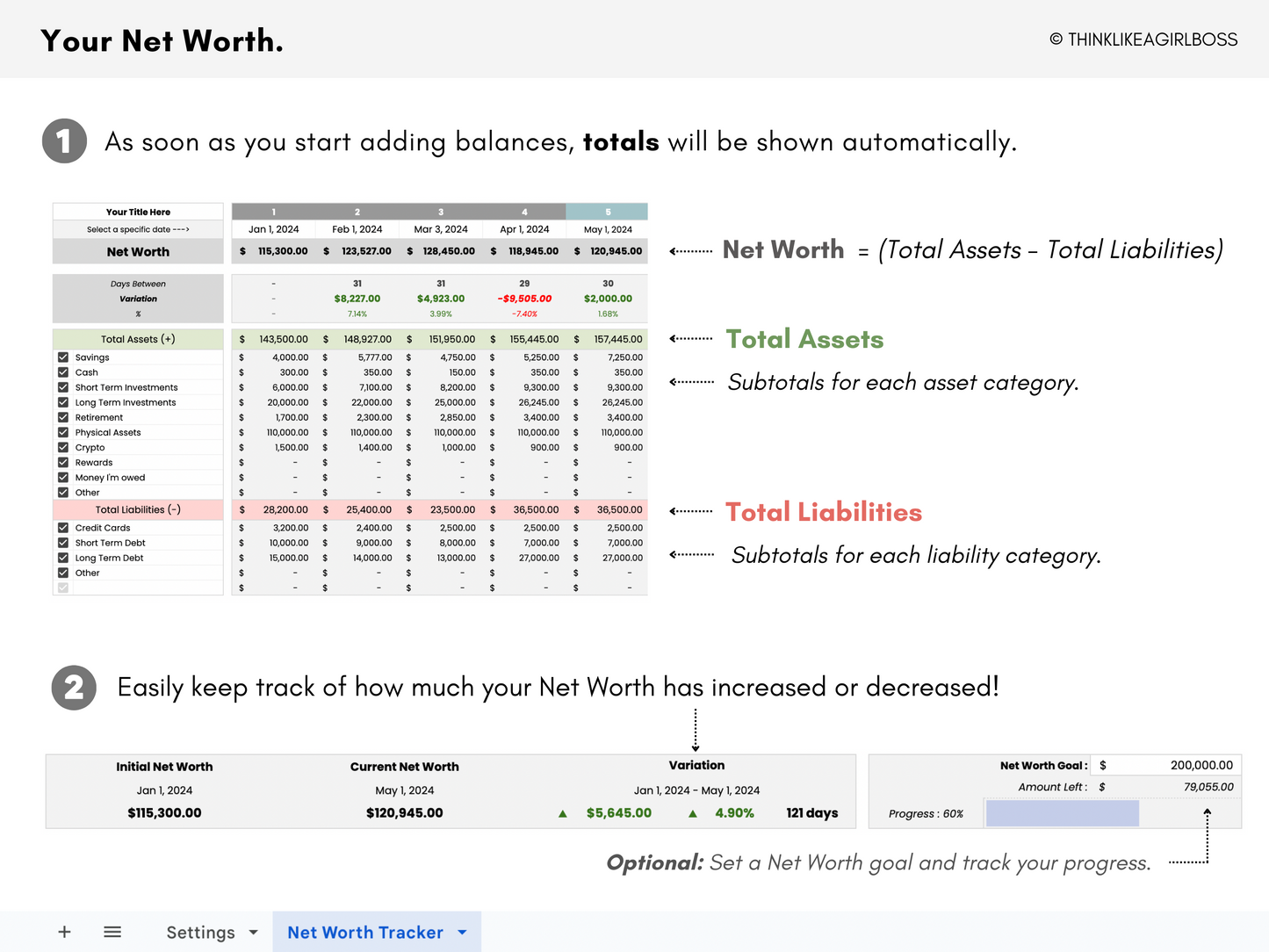This screenshot has height=952, width=1269.
Task: Uncheck the Crypto checkbox
Action: pyautogui.click(x=62, y=447)
